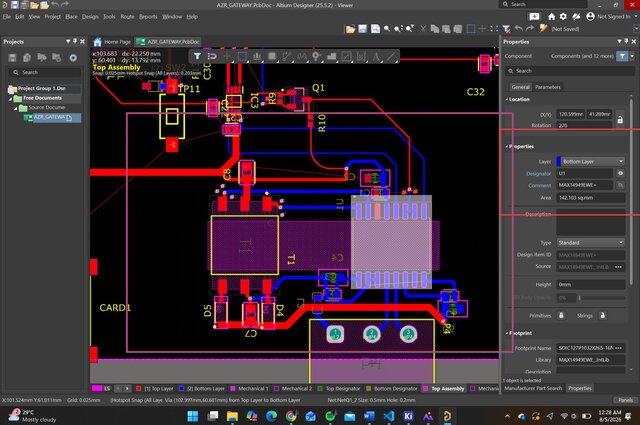Open the Design menu
Screen dimensions: 640x425
[90, 17]
